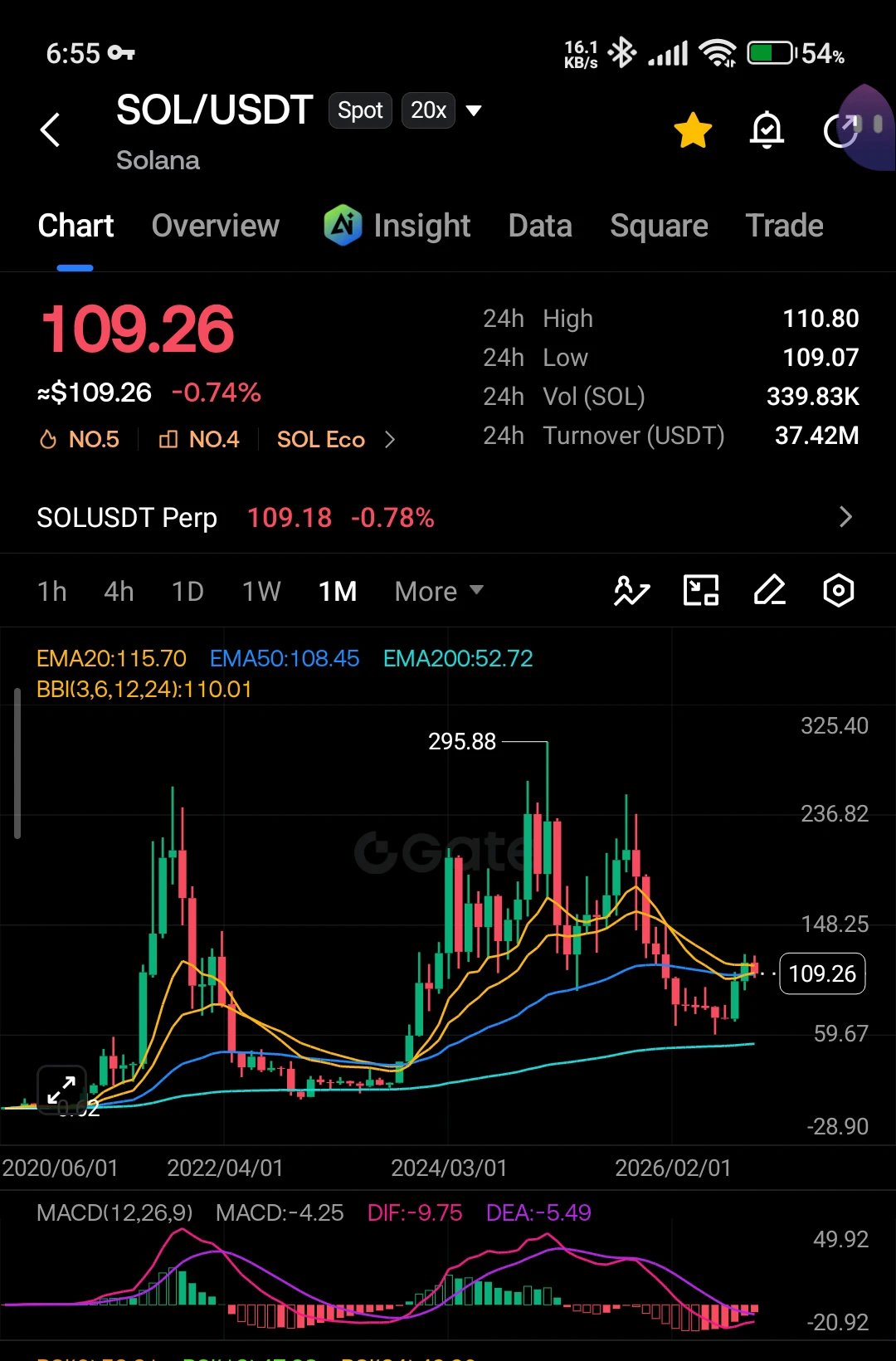Viewport: 896px width, 1361px height.
Task: Open the AI Insight icon
Action: 343,225
